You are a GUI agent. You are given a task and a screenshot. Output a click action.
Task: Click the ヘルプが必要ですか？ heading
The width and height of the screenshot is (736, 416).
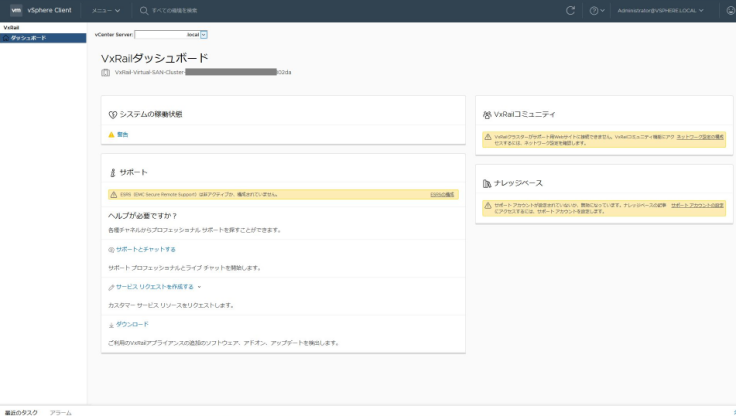(x=142, y=216)
